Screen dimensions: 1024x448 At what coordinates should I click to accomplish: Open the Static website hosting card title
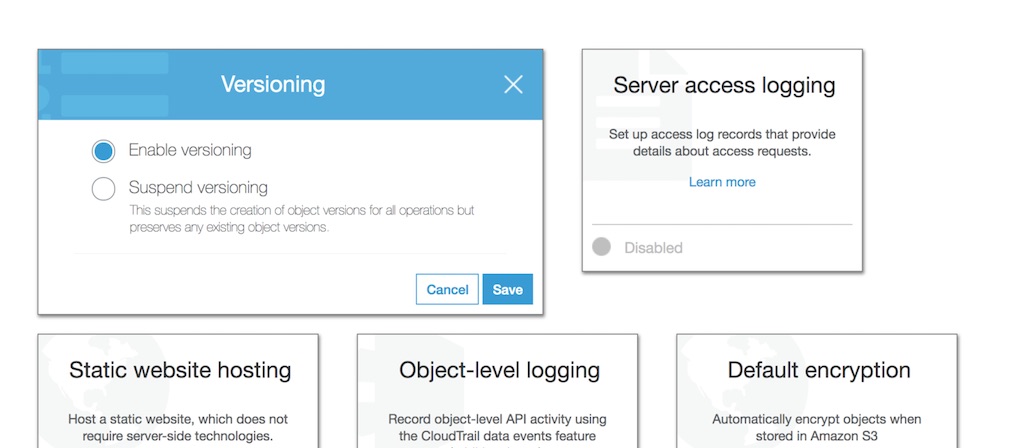[180, 370]
